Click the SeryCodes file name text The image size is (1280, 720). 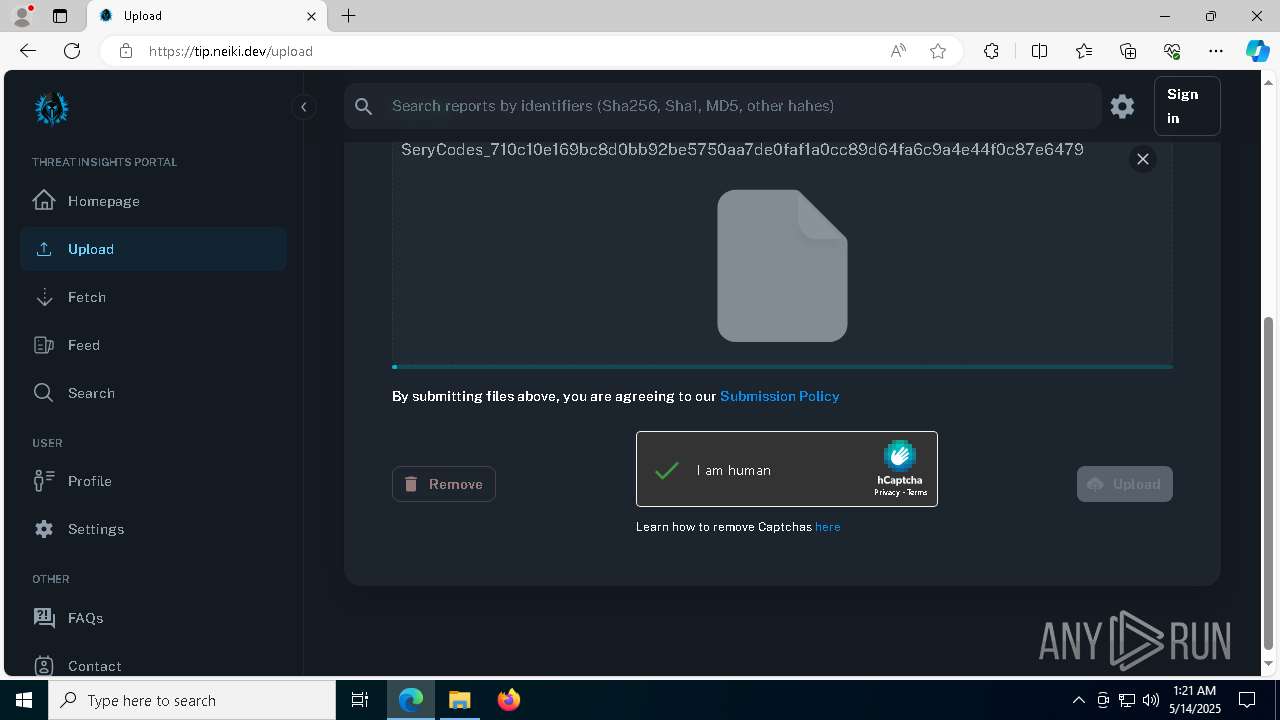[x=742, y=150]
